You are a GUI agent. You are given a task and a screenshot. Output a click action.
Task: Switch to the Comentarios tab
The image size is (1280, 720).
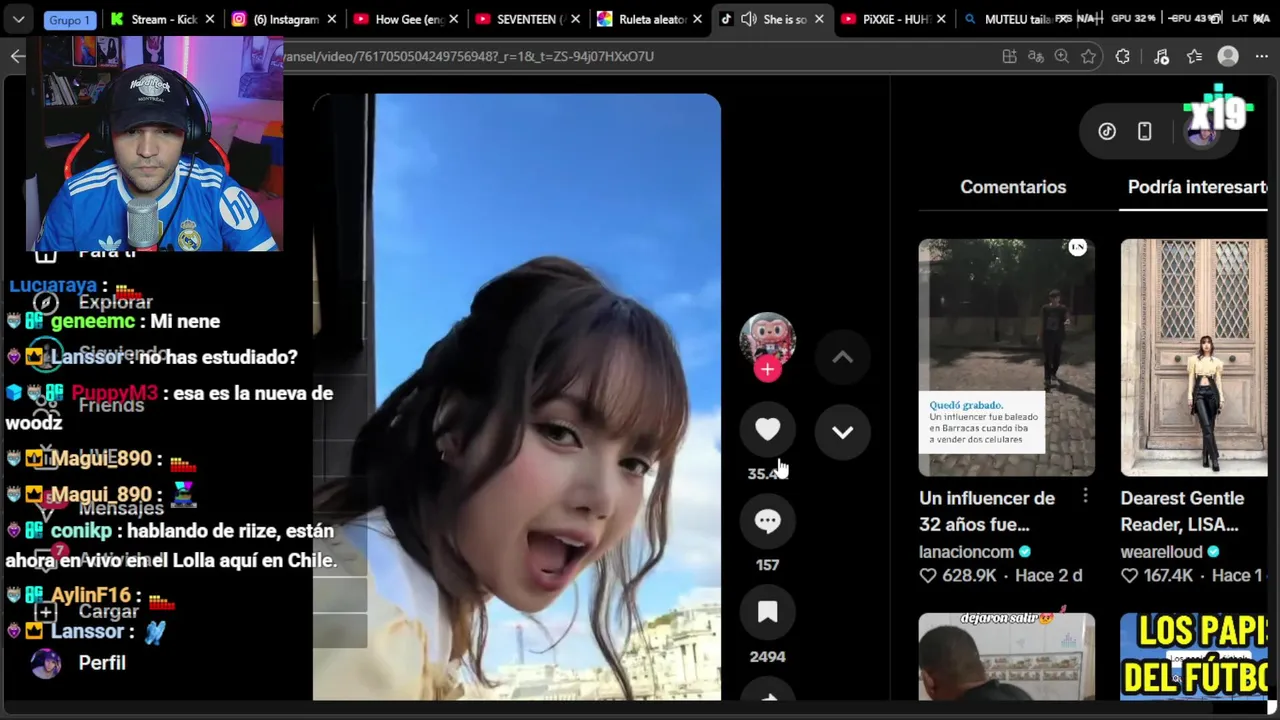pyautogui.click(x=1013, y=187)
